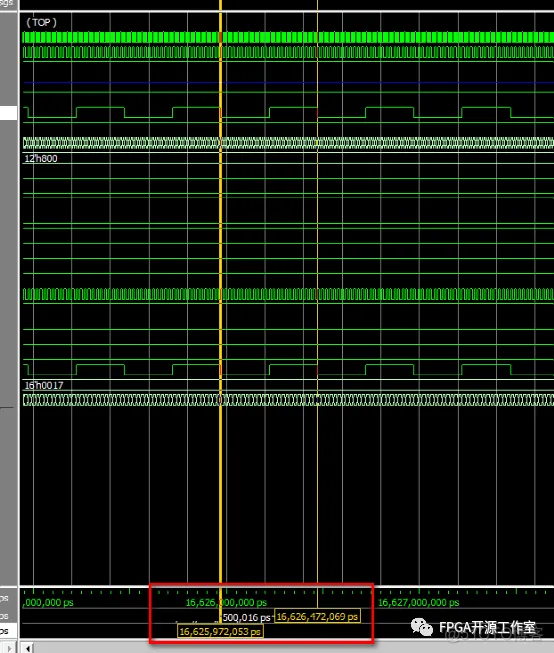Select the dark blue signal line
Screen dimensions: 554x653
click(x=288, y=82)
